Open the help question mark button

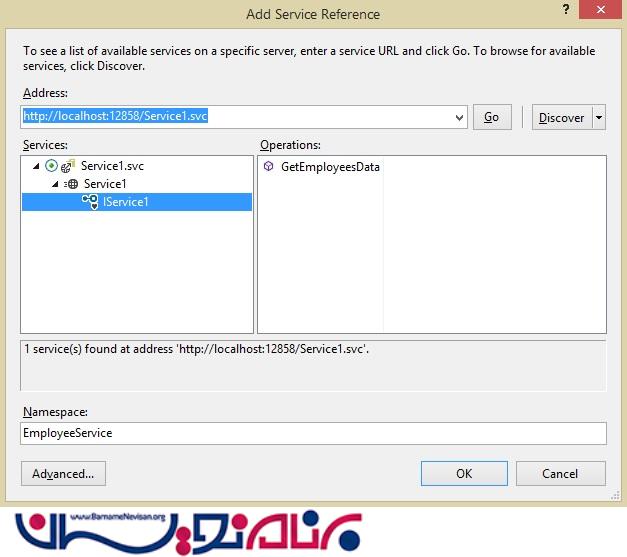click(566, 9)
